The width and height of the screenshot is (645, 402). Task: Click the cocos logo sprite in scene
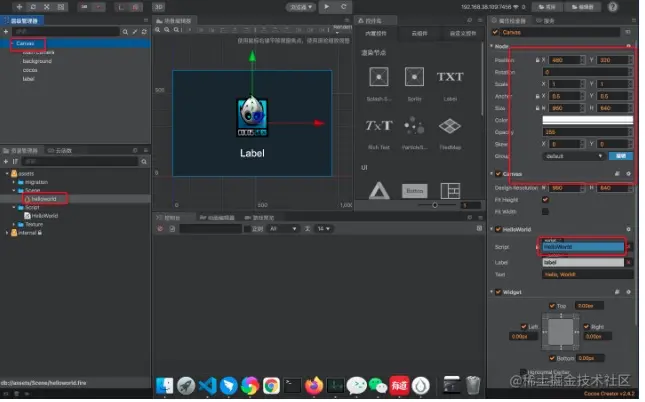coord(252,117)
